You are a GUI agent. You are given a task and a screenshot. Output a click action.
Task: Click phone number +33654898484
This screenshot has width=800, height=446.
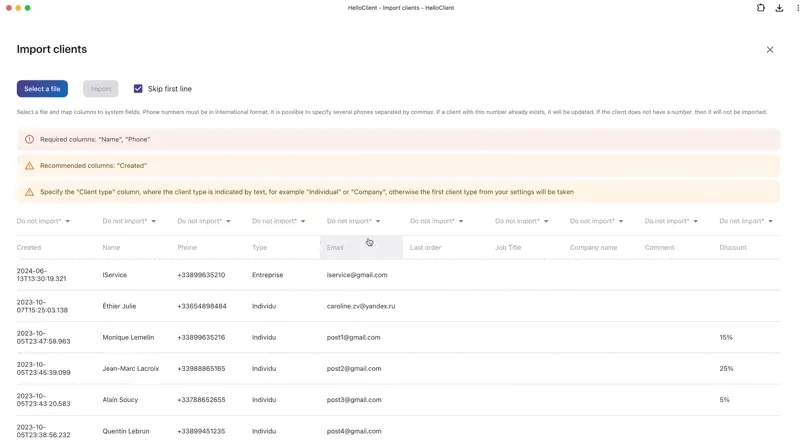(202, 306)
